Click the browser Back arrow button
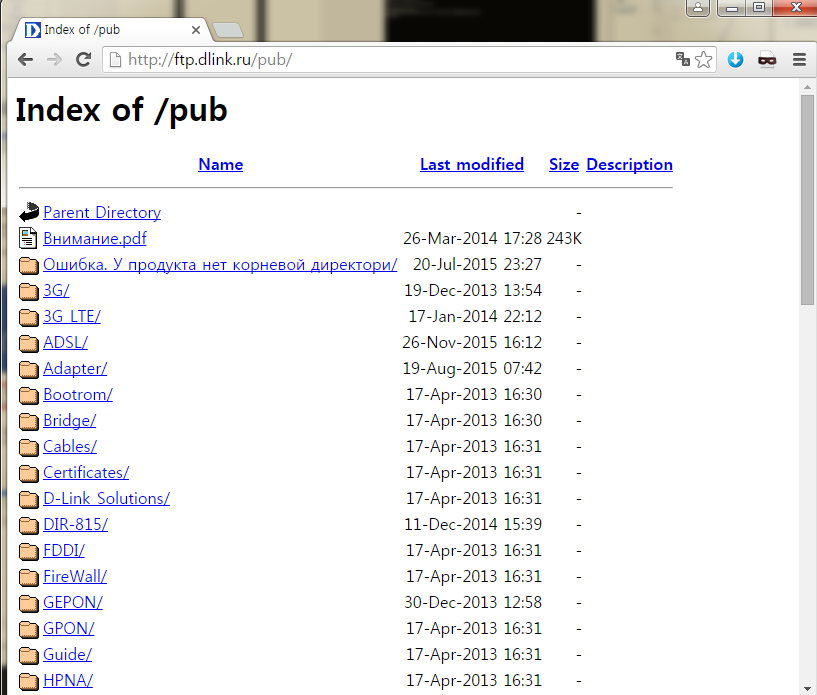Viewport: 817px width, 695px height. (x=25, y=60)
